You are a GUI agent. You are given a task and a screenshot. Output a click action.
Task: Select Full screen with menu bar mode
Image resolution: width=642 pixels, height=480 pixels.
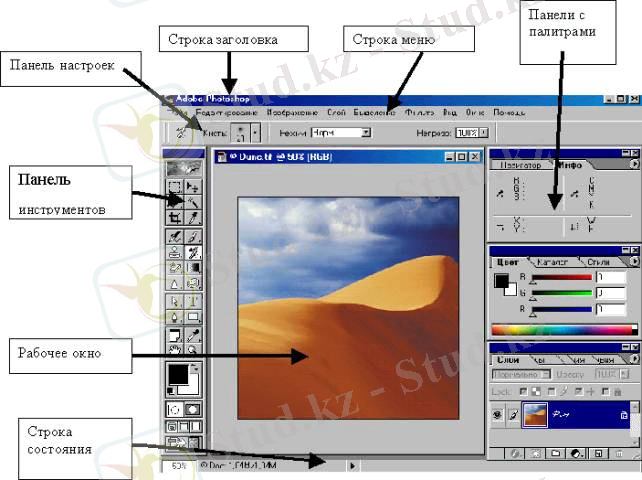[184, 427]
